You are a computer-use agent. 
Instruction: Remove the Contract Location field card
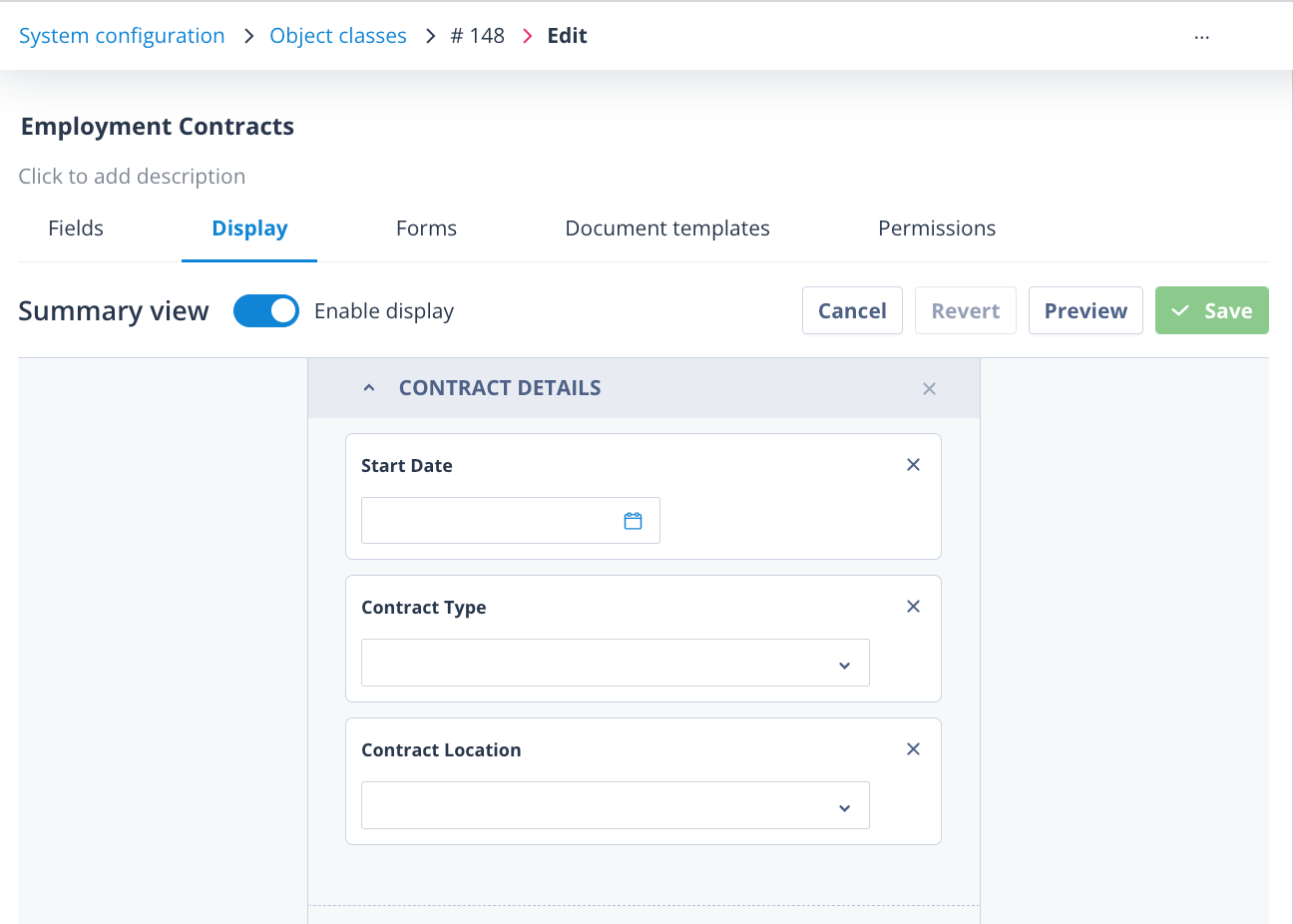[x=913, y=749]
